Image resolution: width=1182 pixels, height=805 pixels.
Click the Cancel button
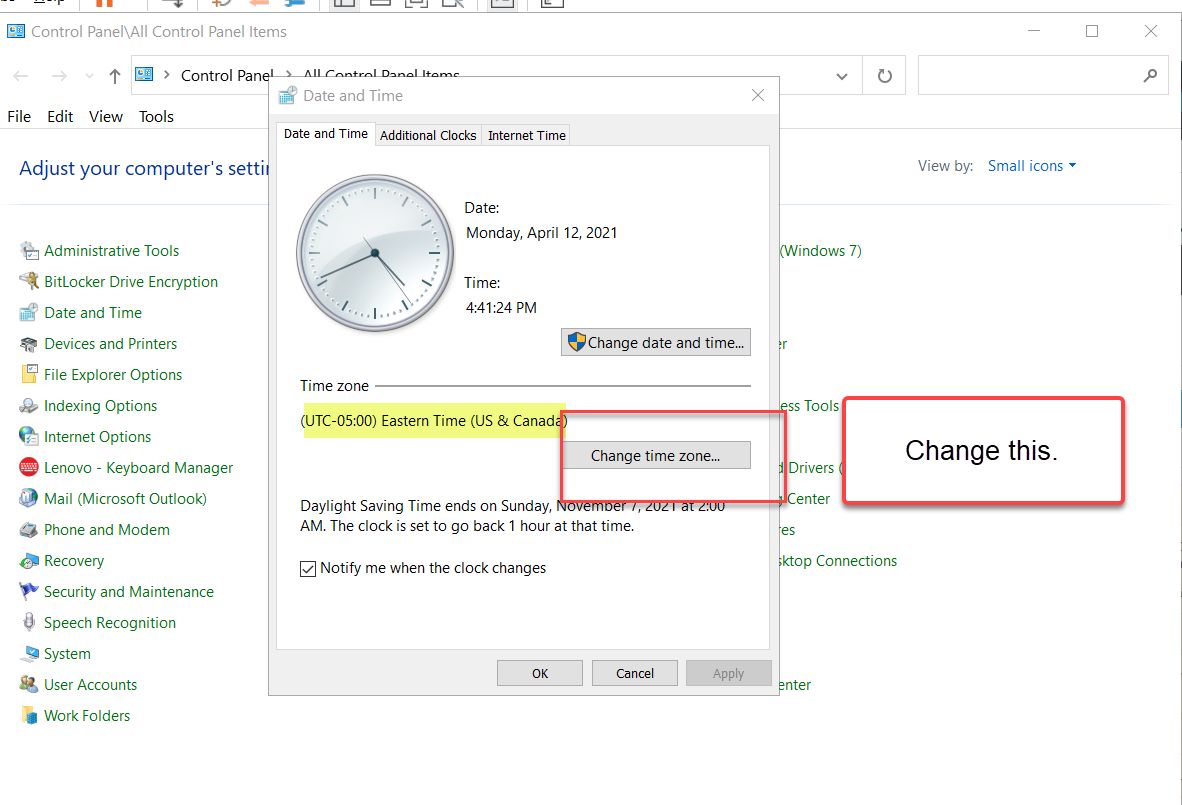click(x=635, y=673)
